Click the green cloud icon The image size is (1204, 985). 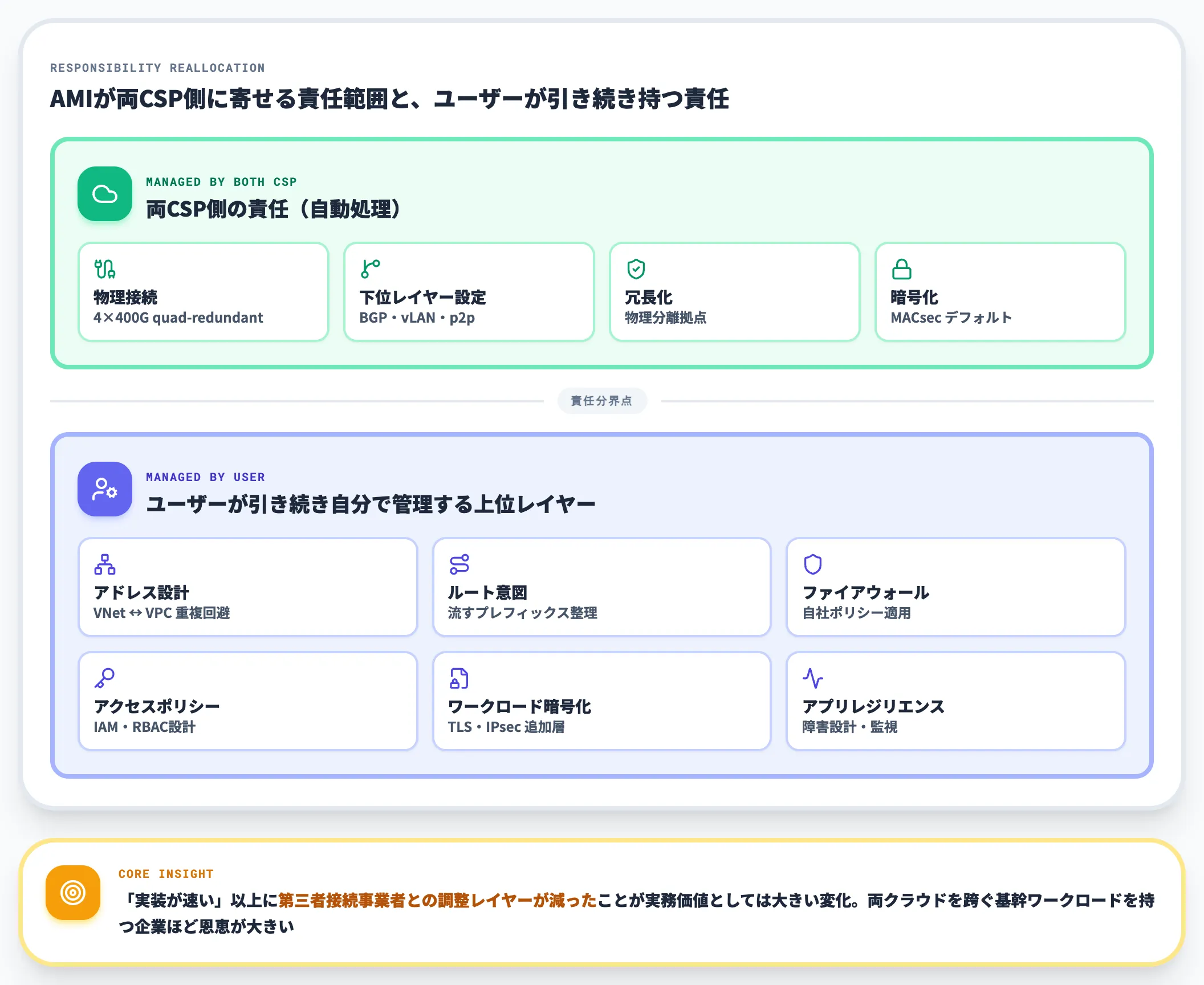tap(105, 194)
